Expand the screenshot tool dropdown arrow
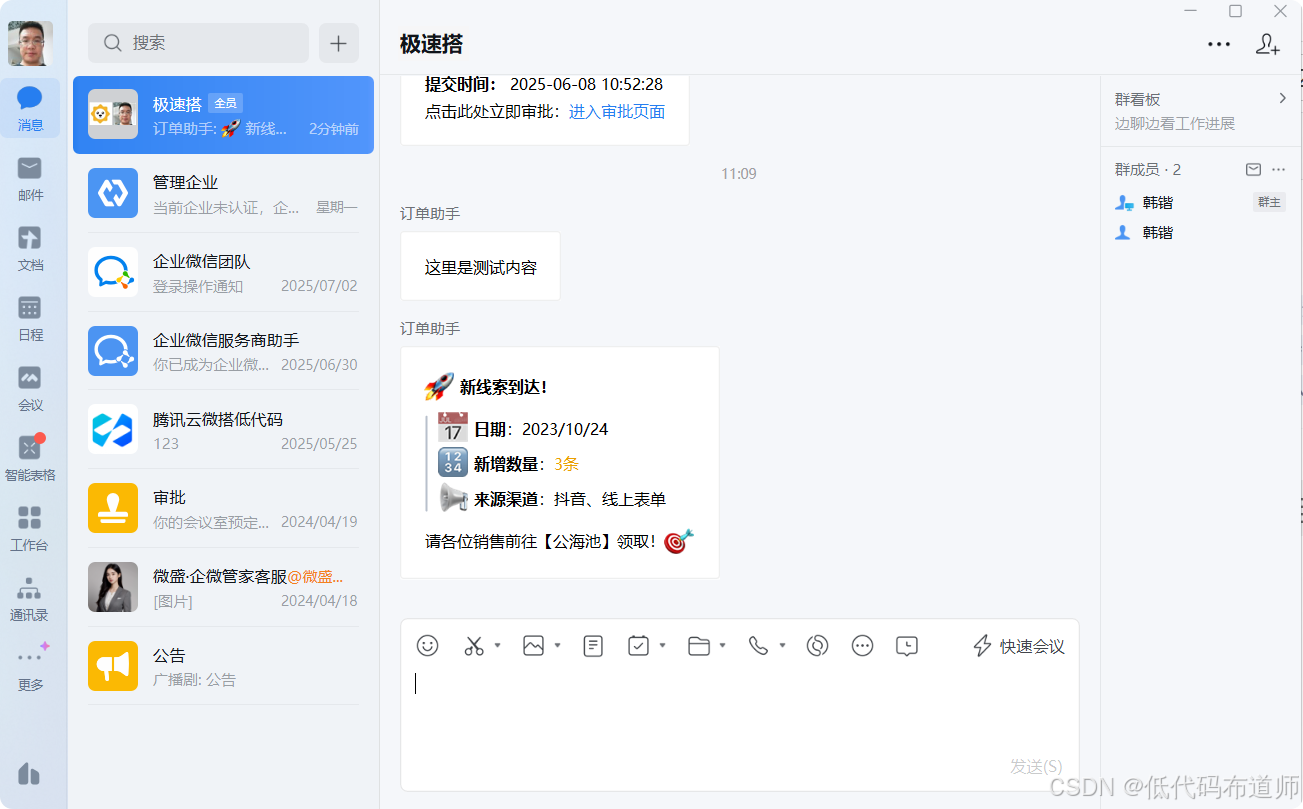Viewport: 1303px width, 809px height. pyautogui.click(x=497, y=646)
